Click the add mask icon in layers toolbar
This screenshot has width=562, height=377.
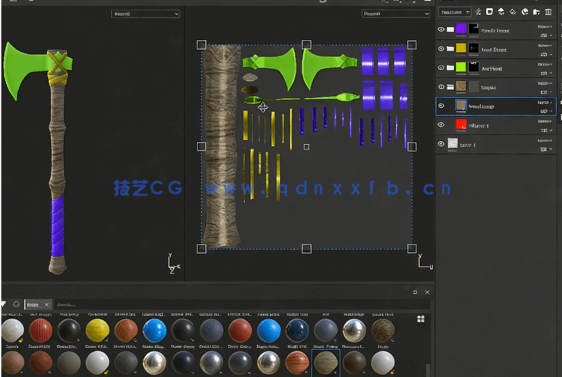[490, 12]
